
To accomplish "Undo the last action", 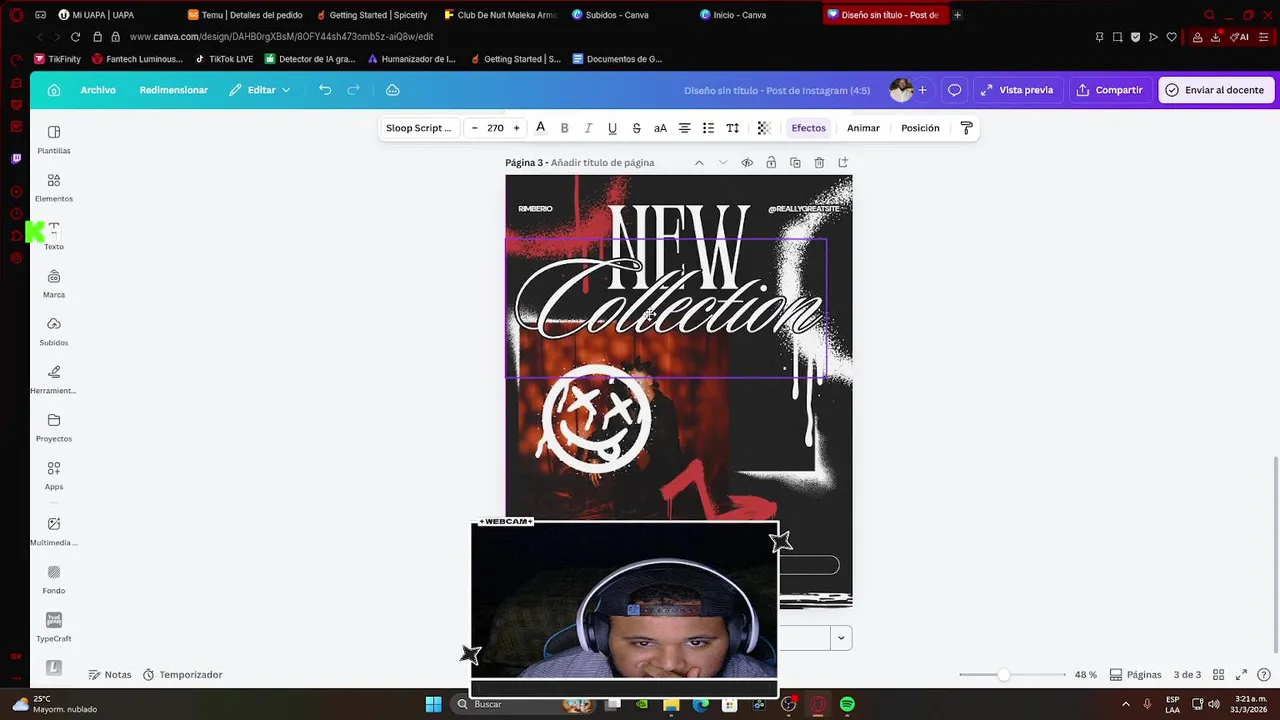I will 325,90.
